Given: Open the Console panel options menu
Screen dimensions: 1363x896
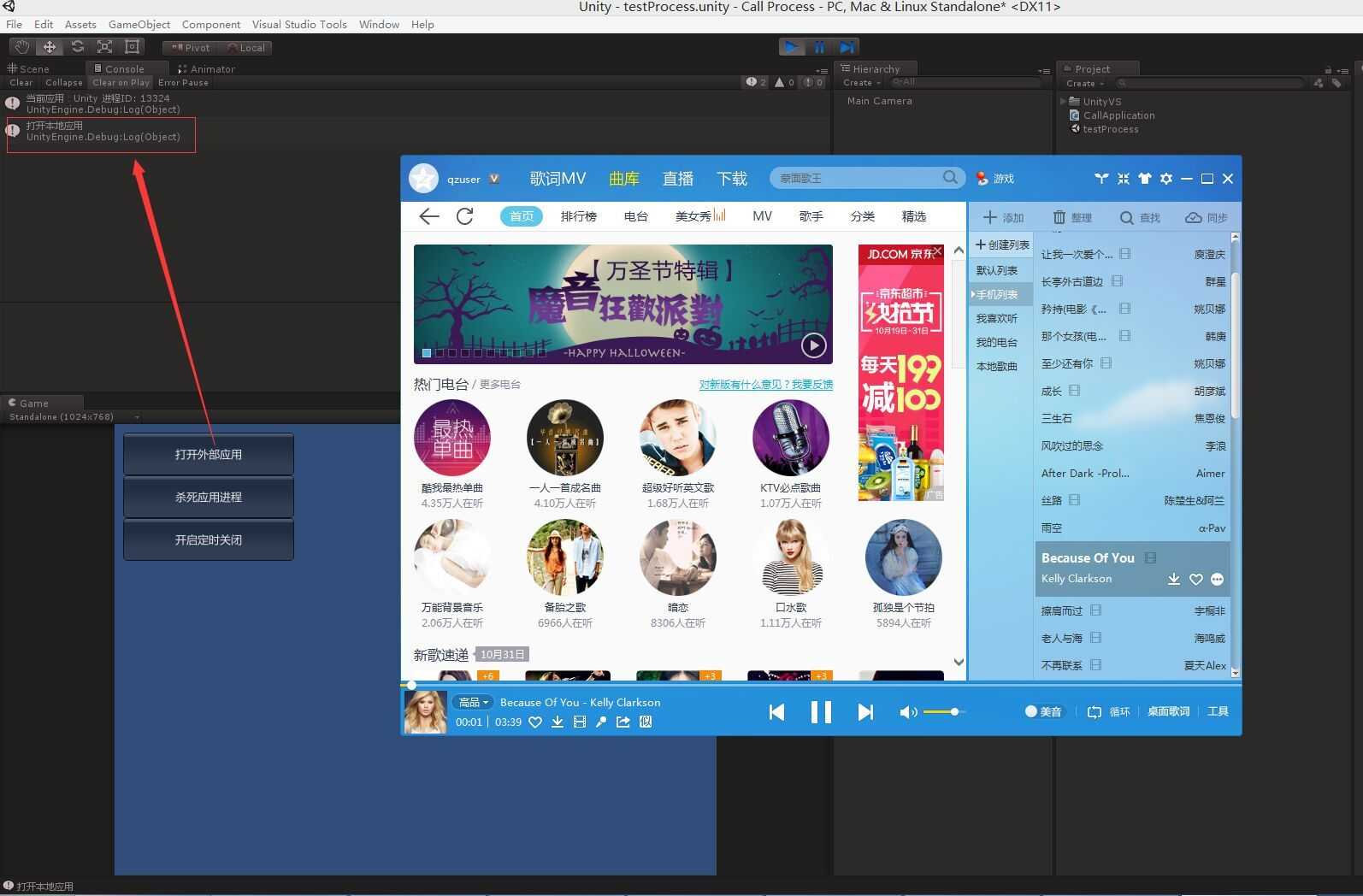Looking at the screenshot, I should (x=822, y=70).
